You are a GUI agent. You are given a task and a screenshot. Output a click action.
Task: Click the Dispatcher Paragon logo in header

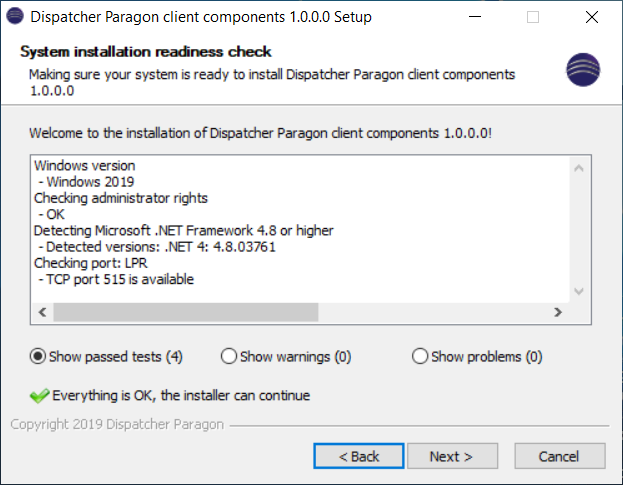(583, 69)
